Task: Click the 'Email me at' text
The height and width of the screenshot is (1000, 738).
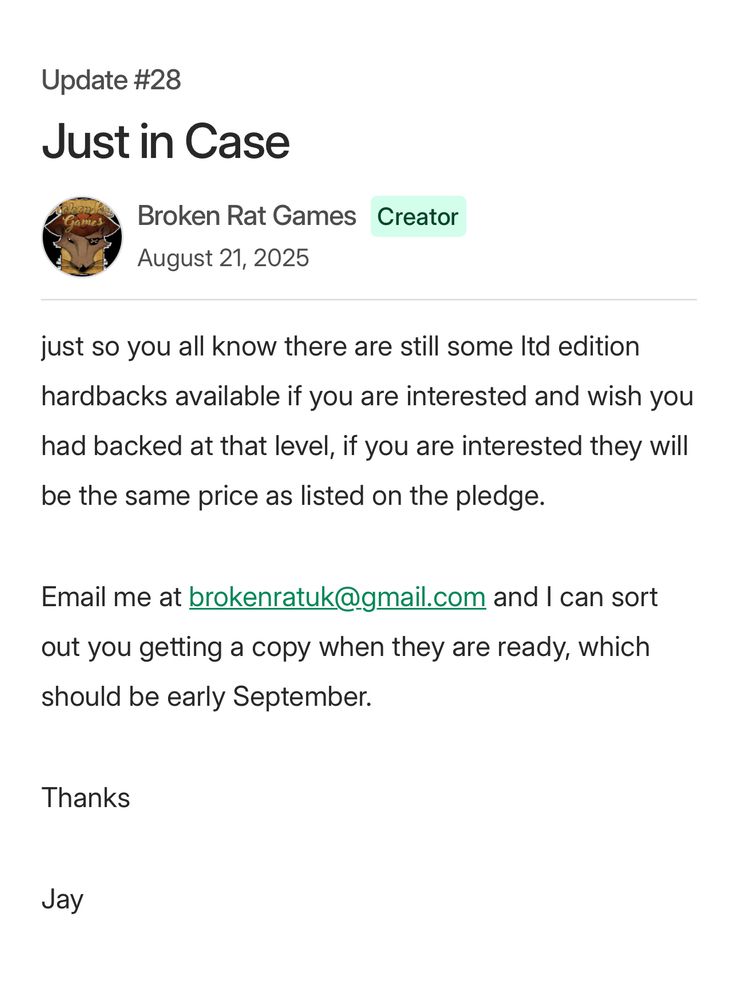Action: point(111,598)
